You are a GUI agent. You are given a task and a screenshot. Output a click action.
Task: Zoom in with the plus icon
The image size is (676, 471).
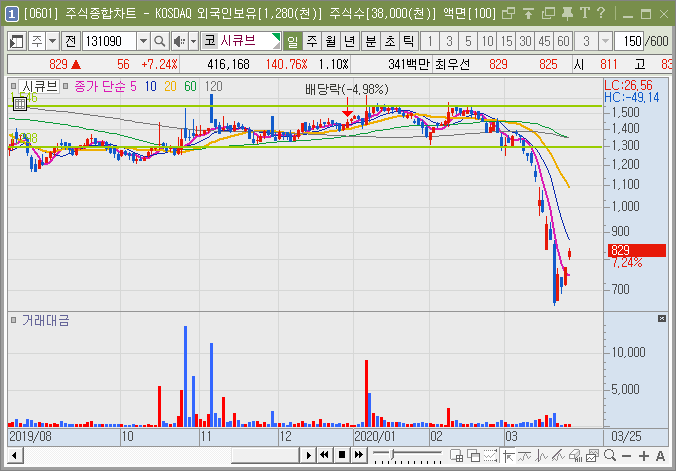(644, 455)
